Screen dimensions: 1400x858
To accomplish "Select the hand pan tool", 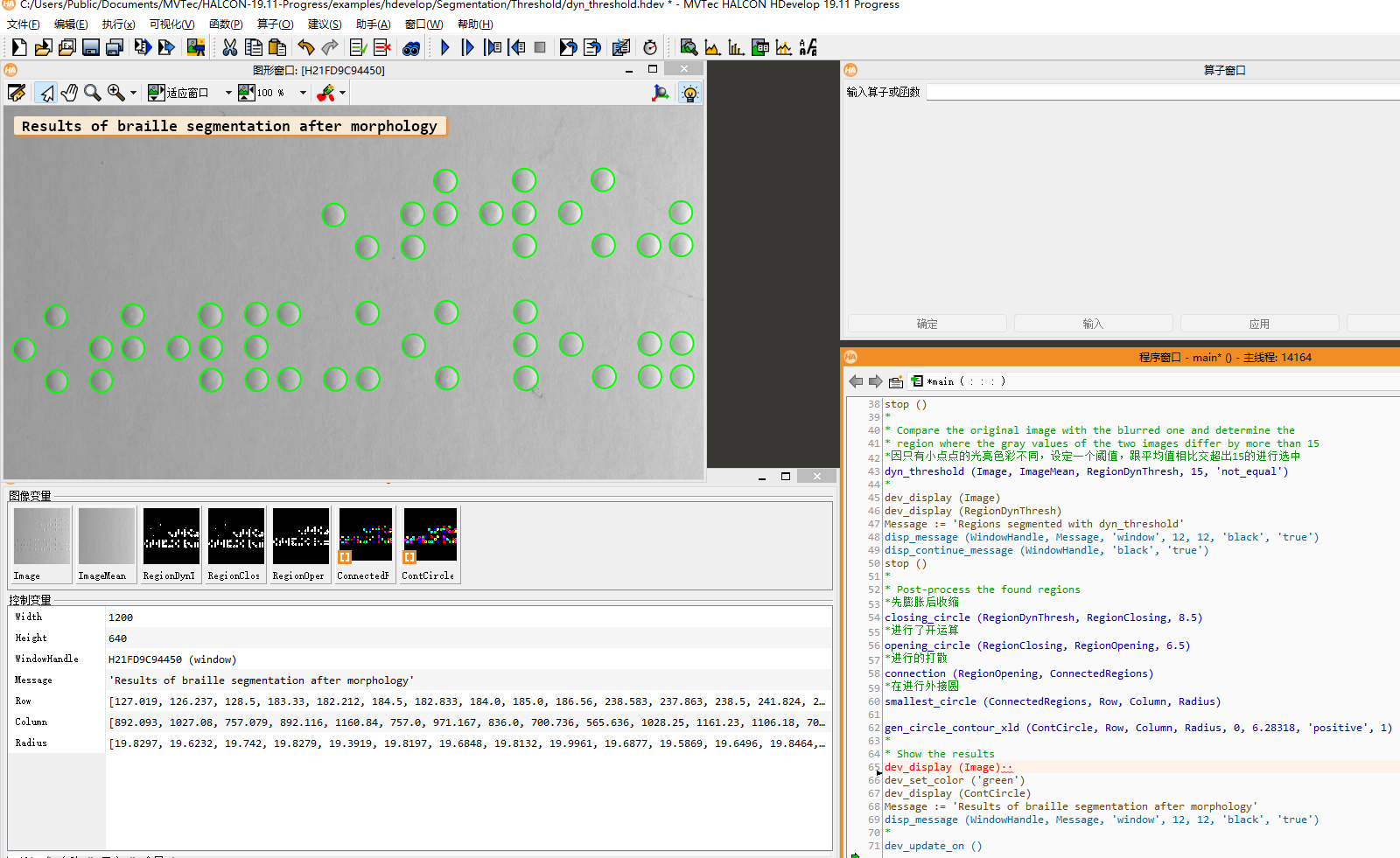I will point(69,93).
